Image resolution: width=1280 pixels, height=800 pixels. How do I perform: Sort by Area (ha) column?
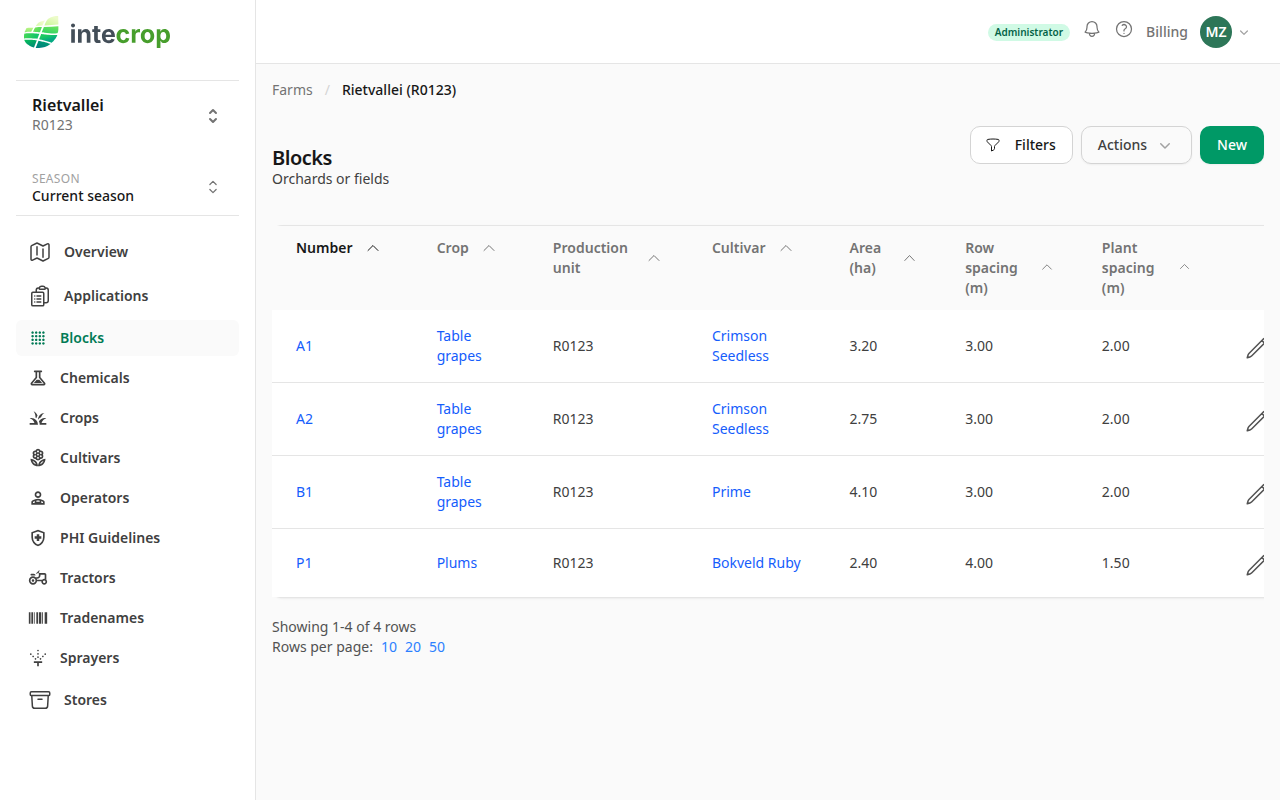click(882, 258)
